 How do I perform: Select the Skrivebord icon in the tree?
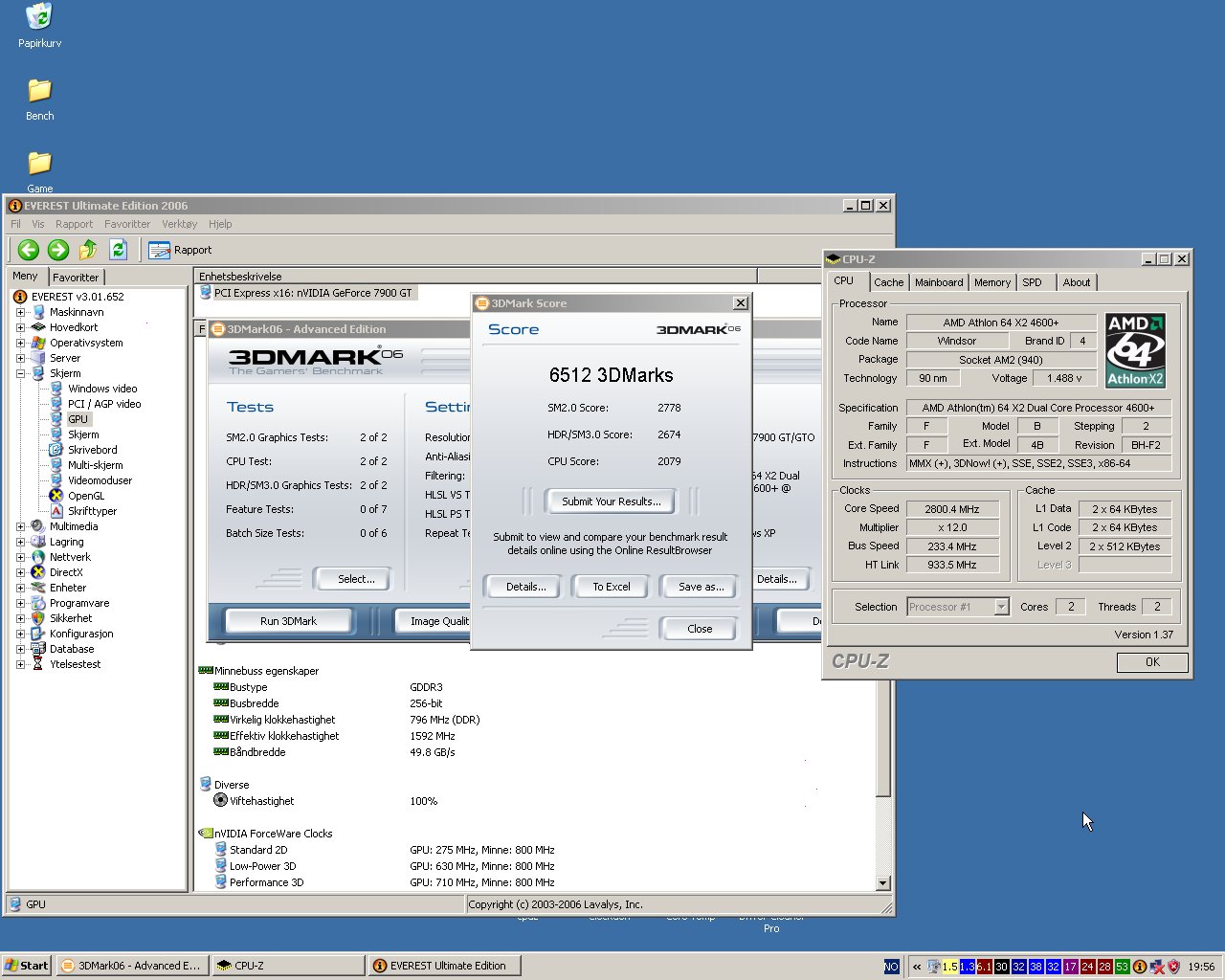point(56,450)
